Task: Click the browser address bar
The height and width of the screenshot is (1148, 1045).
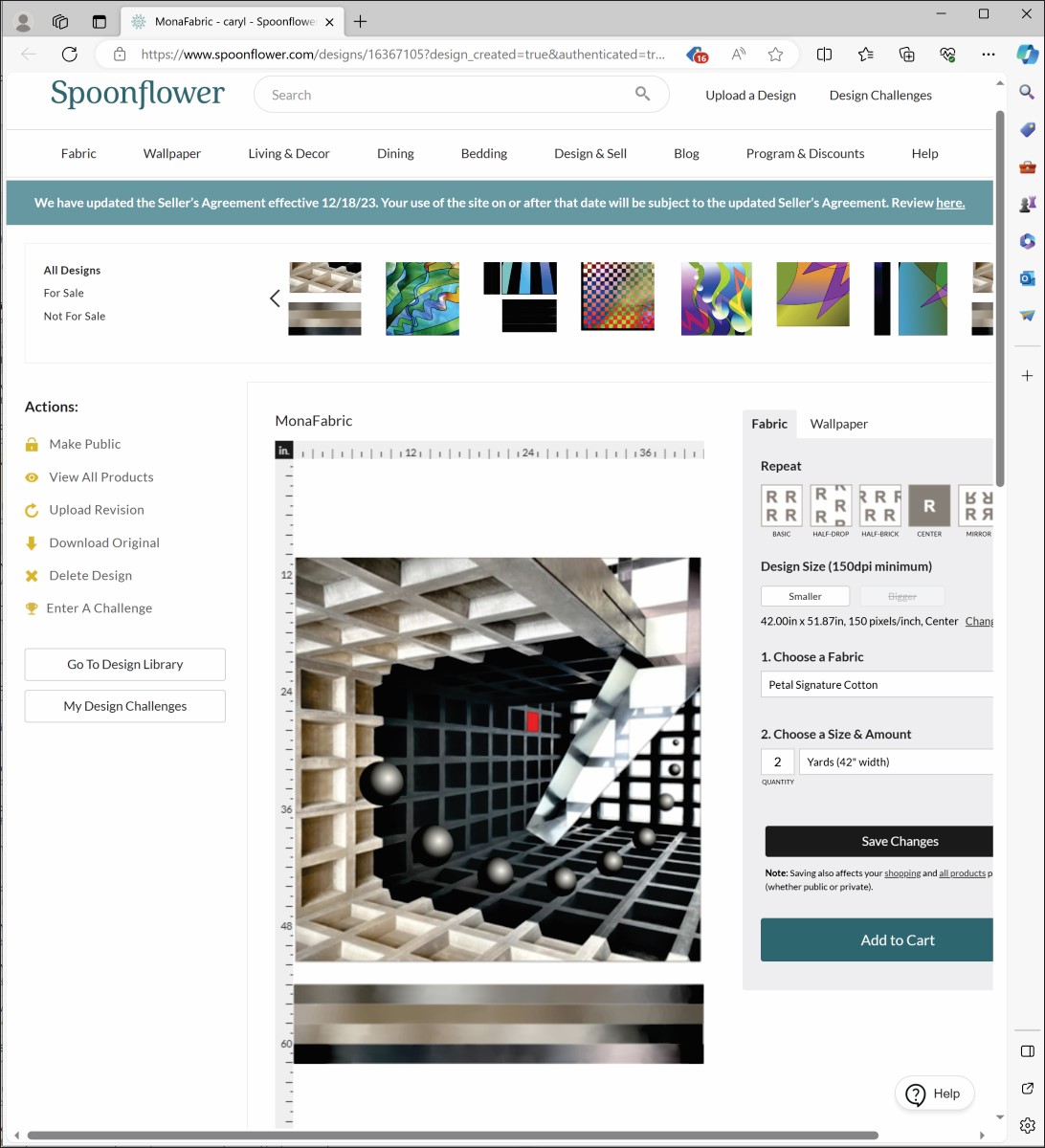Action: pyautogui.click(x=402, y=55)
